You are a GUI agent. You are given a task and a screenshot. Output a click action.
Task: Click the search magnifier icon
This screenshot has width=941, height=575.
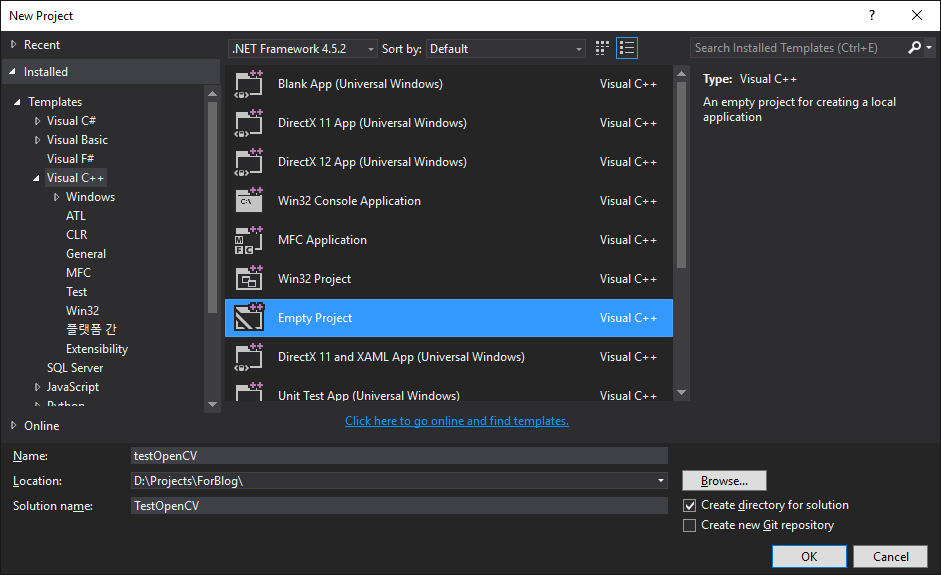pyautogui.click(x=914, y=47)
